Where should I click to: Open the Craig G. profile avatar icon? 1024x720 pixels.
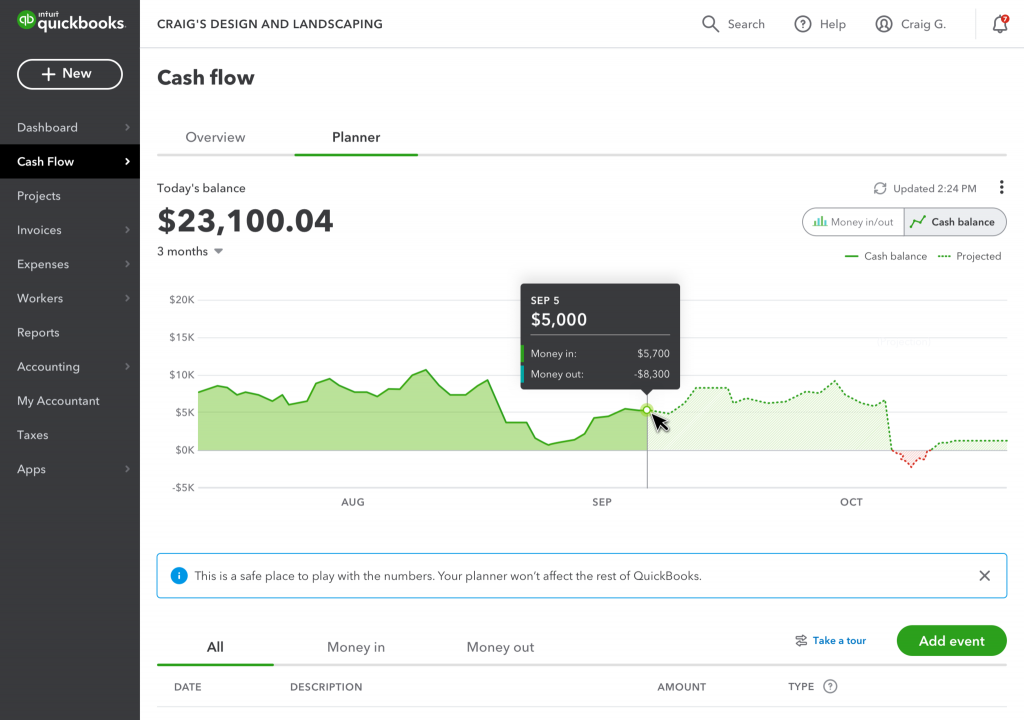click(884, 24)
